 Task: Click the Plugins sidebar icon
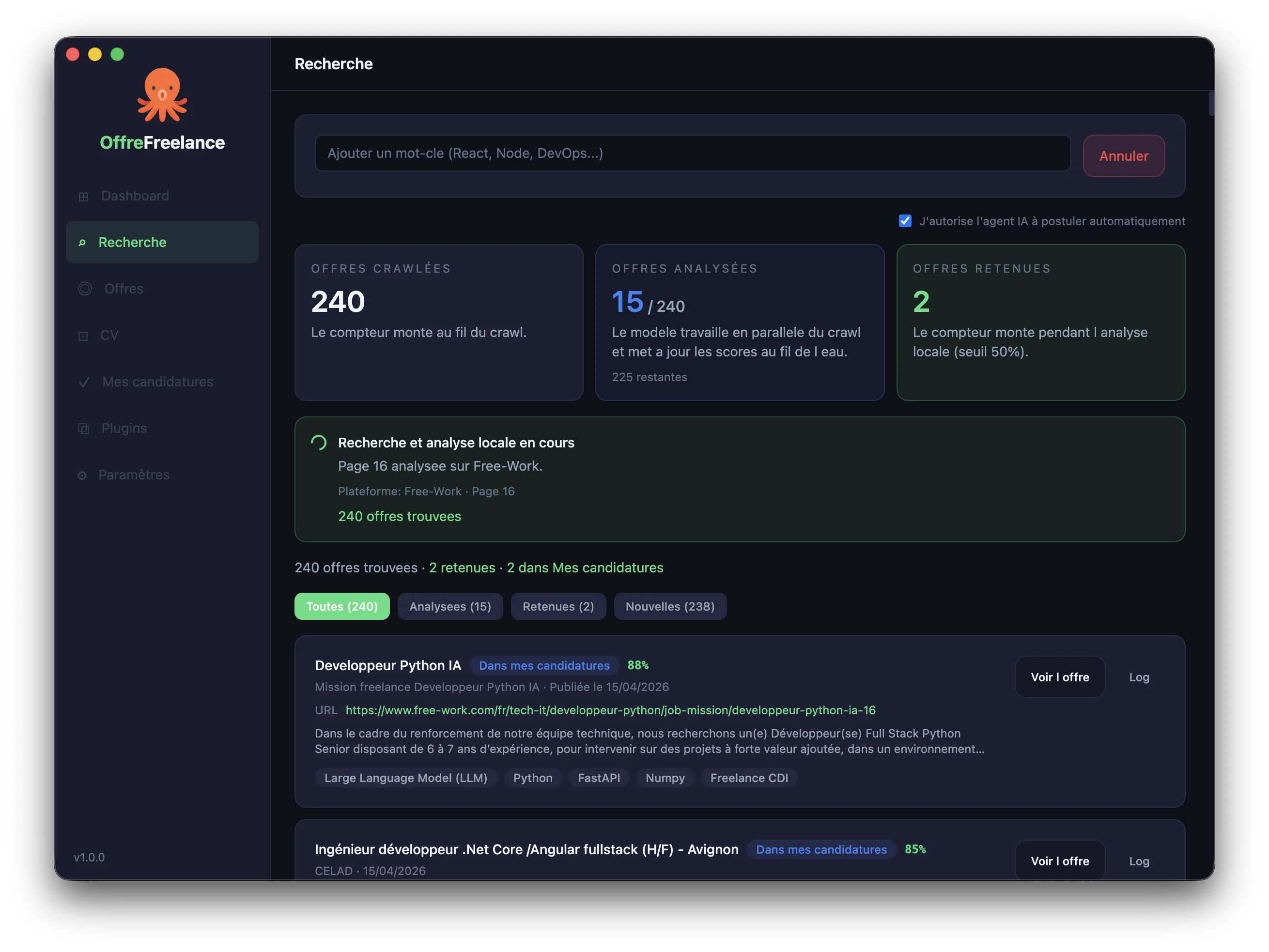coord(84,429)
